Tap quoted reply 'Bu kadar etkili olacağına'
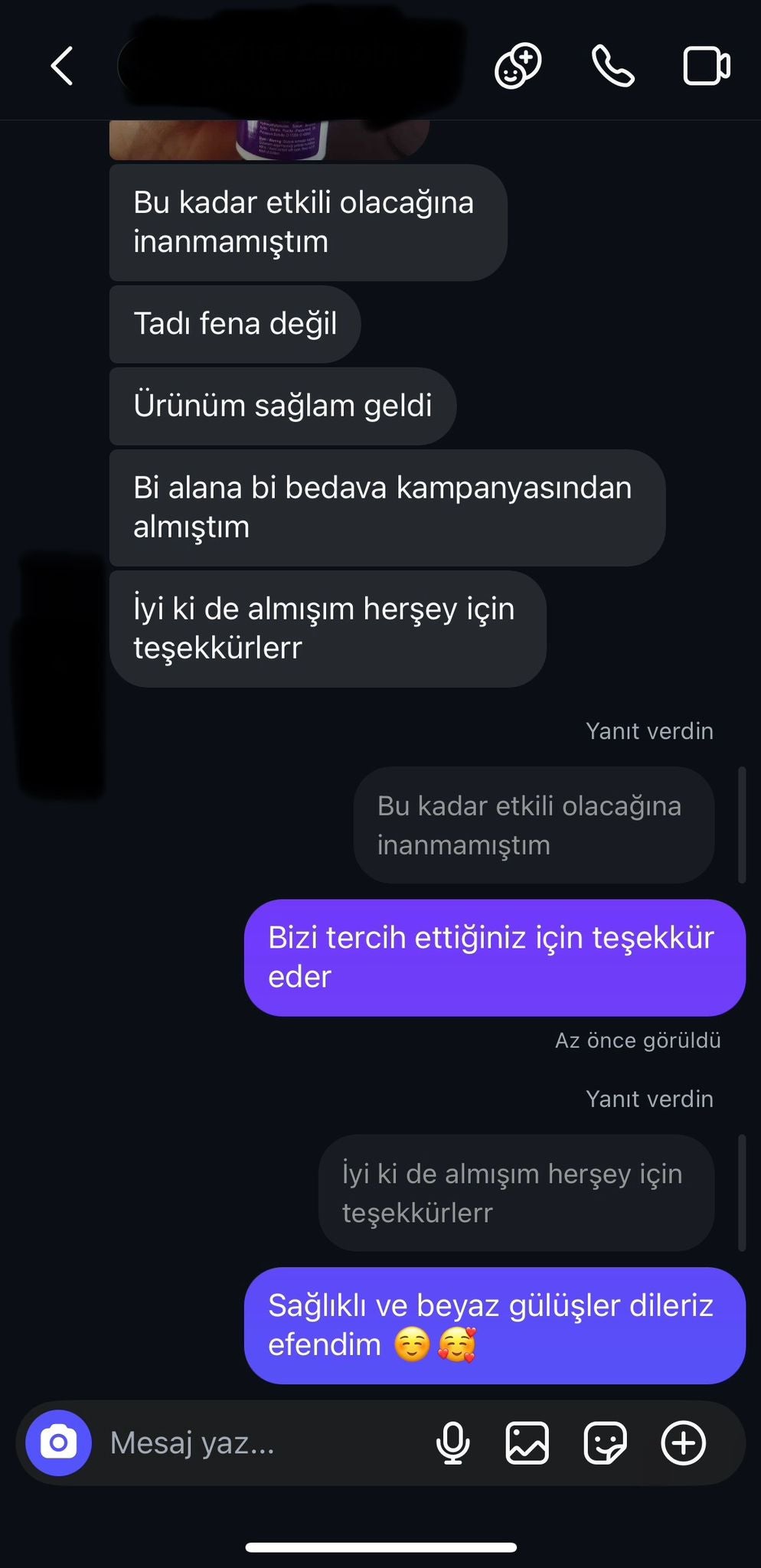The image size is (761, 1568). pyautogui.click(x=534, y=825)
